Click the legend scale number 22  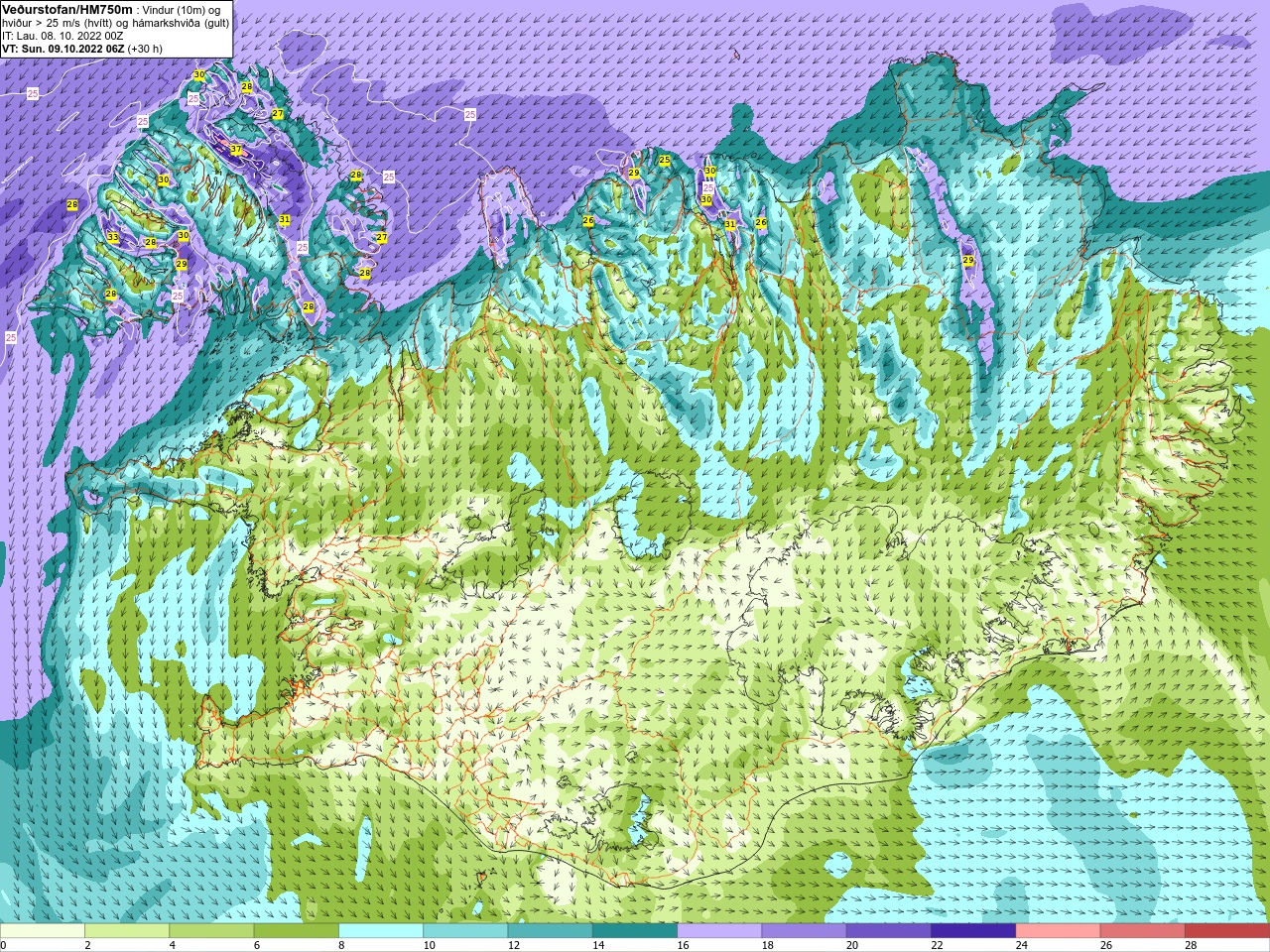pyautogui.click(x=938, y=945)
